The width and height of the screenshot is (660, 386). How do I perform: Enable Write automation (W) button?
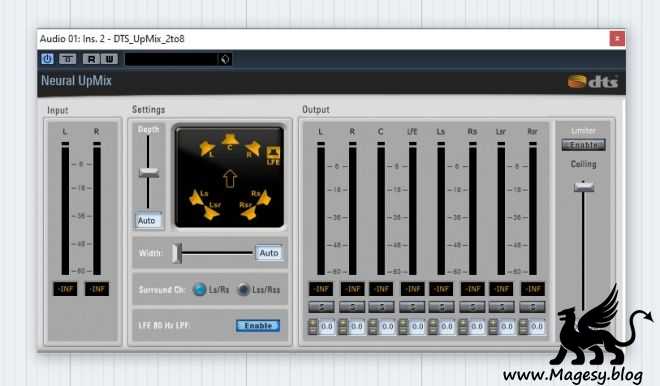109,59
